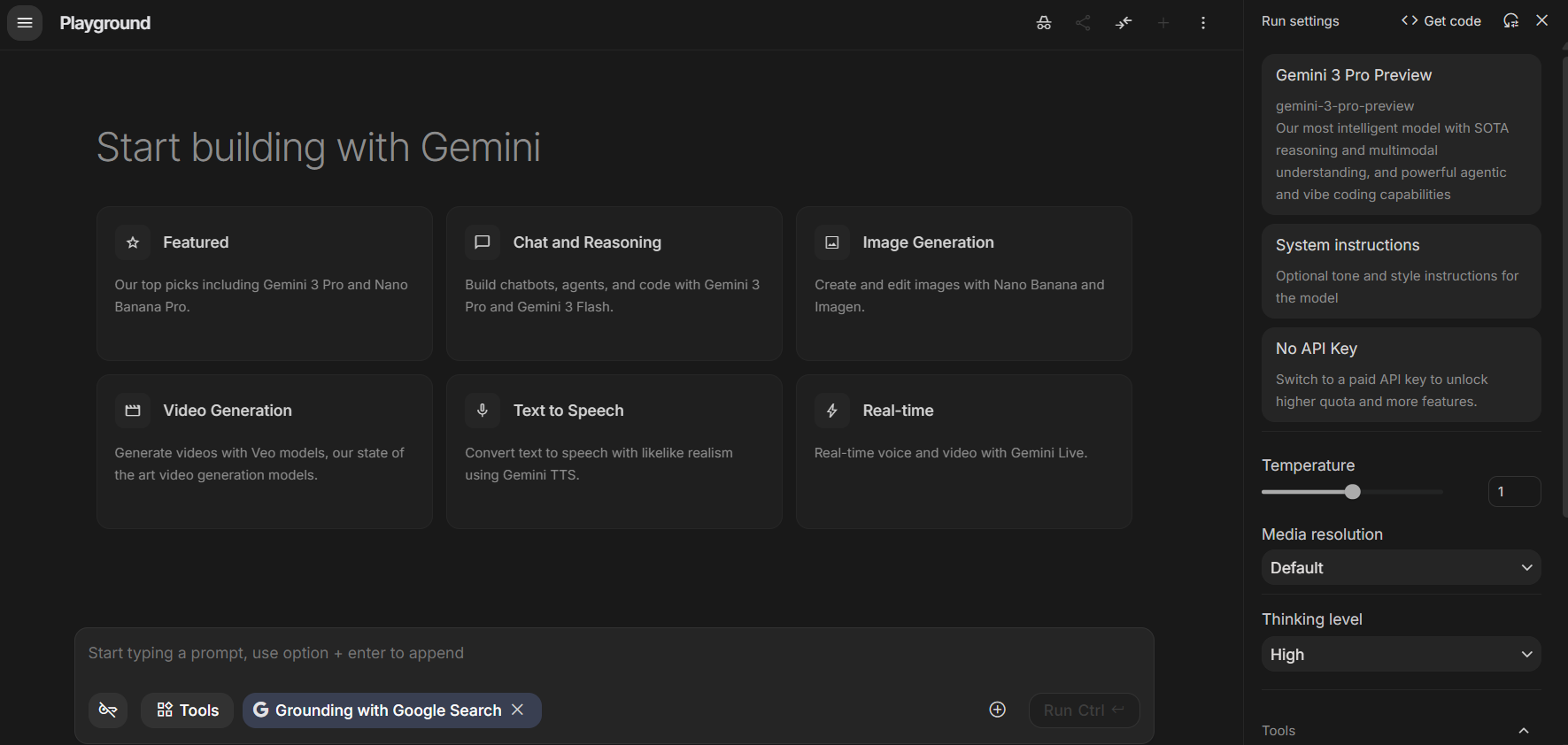The width and height of the screenshot is (1568, 745).
Task: Collapse the Tools section in settings
Action: (x=1523, y=731)
